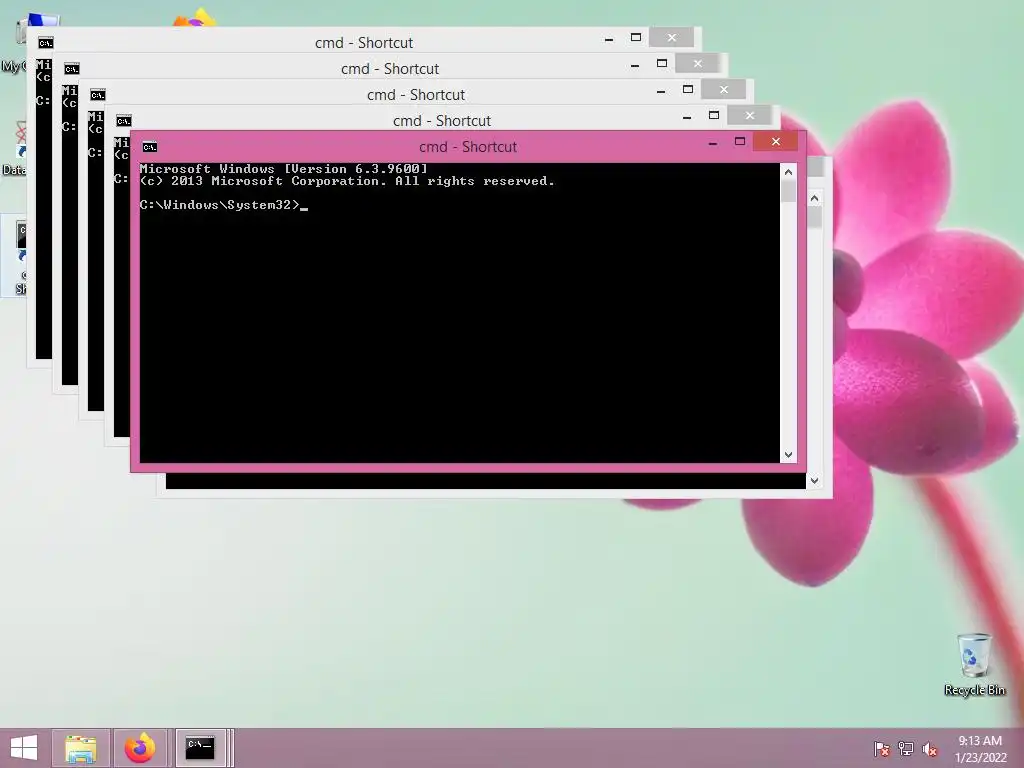Maximize the active pink cmd window
The height and width of the screenshot is (768, 1024).
740,141
